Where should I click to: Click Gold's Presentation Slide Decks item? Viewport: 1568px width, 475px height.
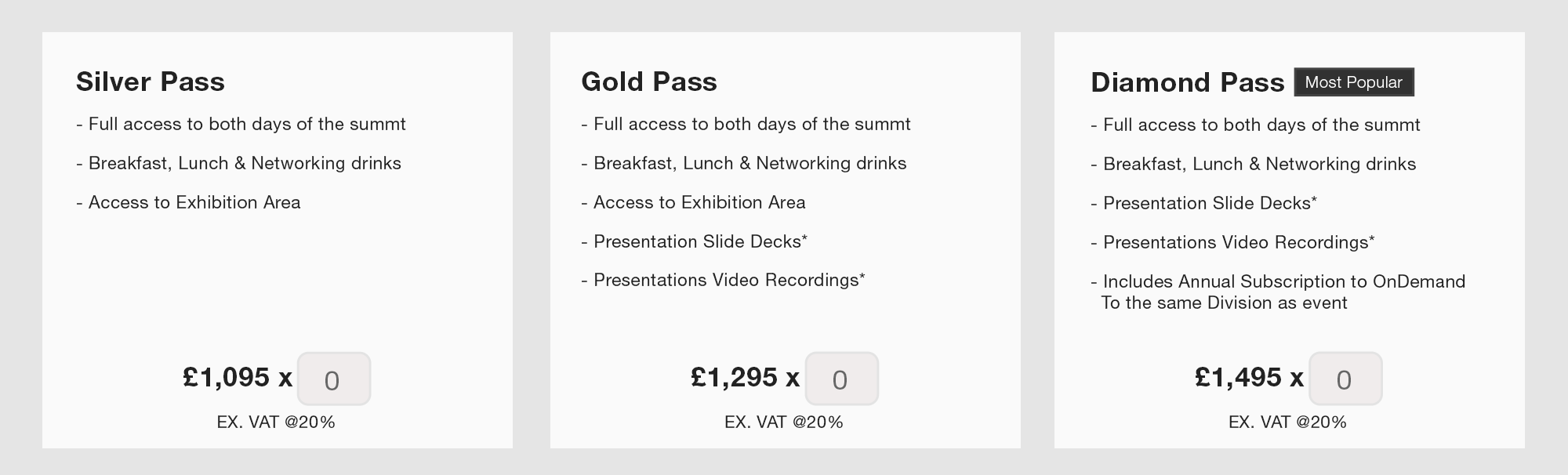(x=695, y=241)
